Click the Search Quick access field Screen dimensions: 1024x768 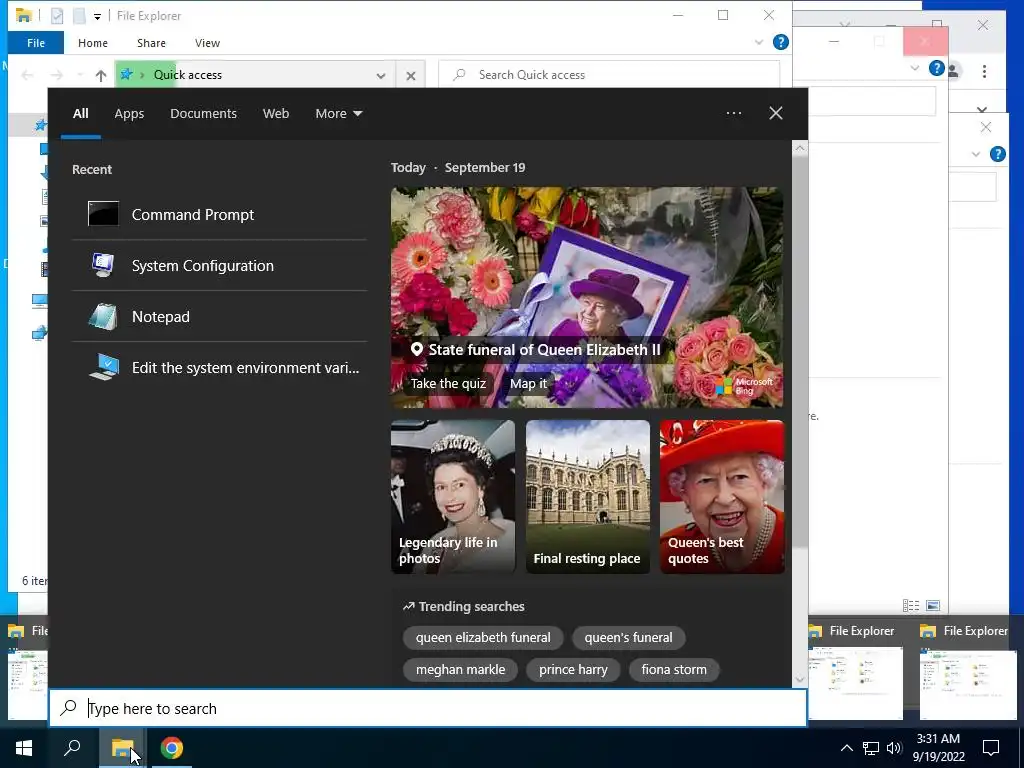[609, 75]
